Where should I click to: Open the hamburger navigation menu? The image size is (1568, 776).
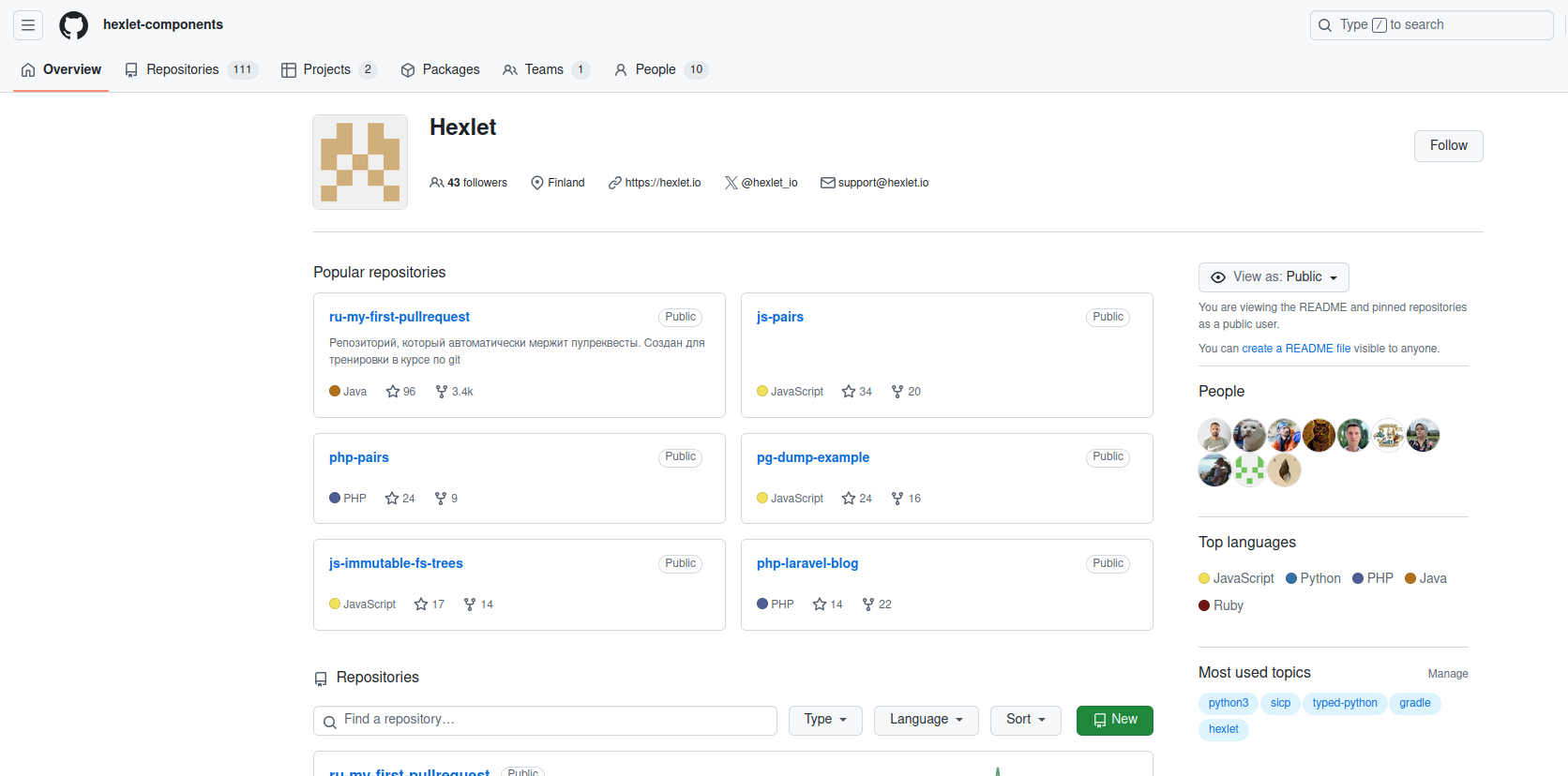pos(28,25)
